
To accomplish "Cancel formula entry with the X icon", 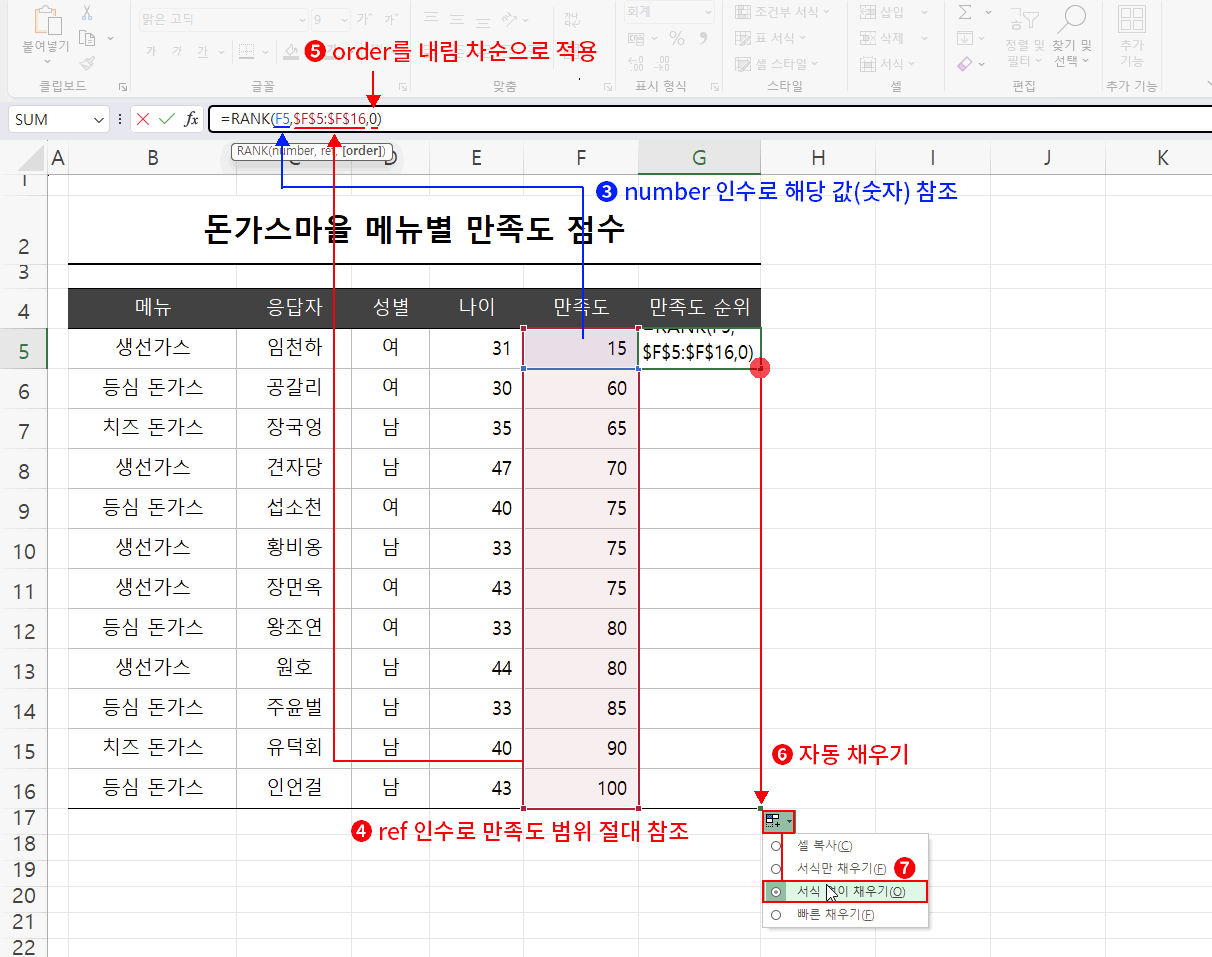I will pyautogui.click(x=143, y=119).
